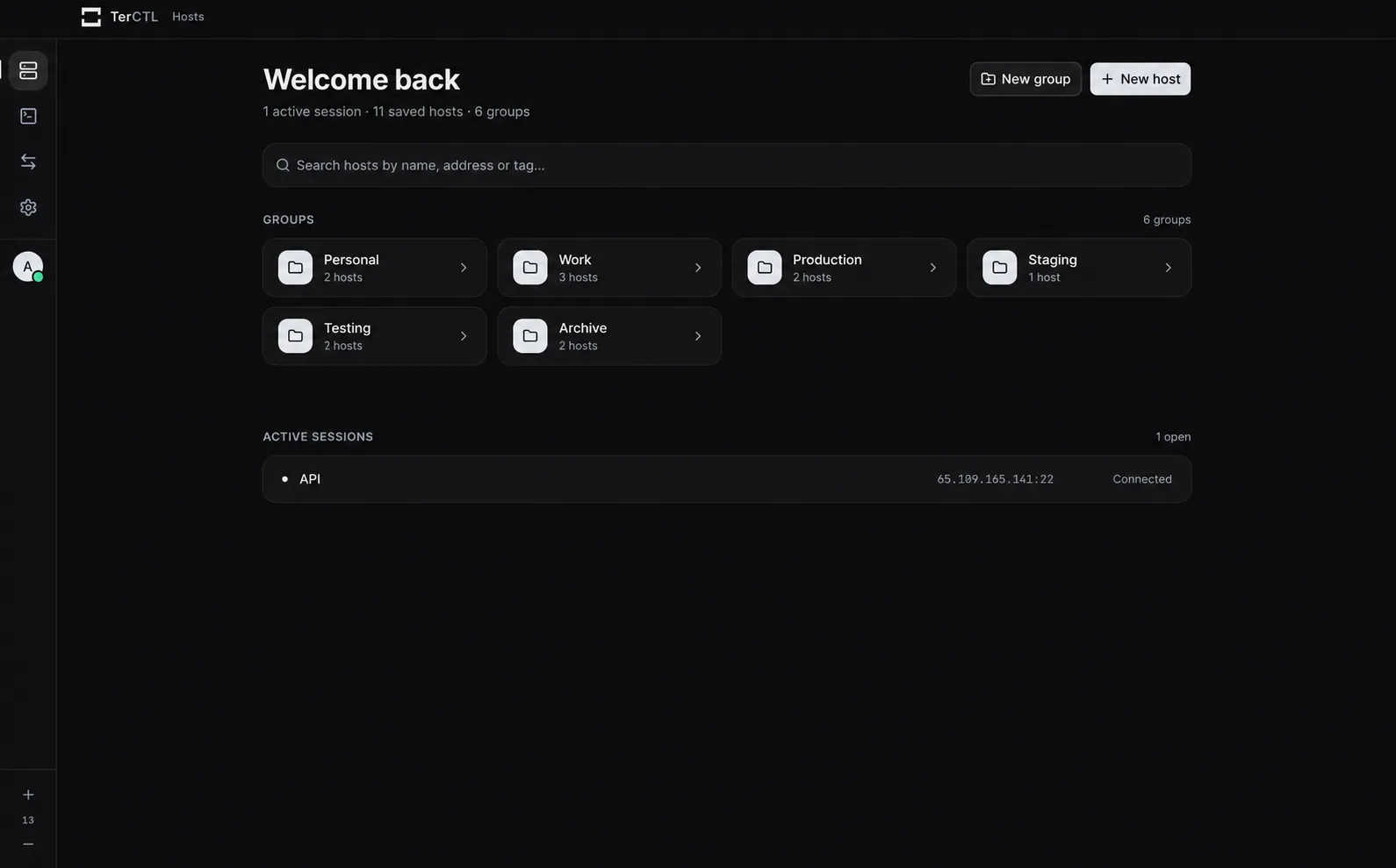Click the Work group folder icon
The height and width of the screenshot is (868, 1396).
point(530,268)
